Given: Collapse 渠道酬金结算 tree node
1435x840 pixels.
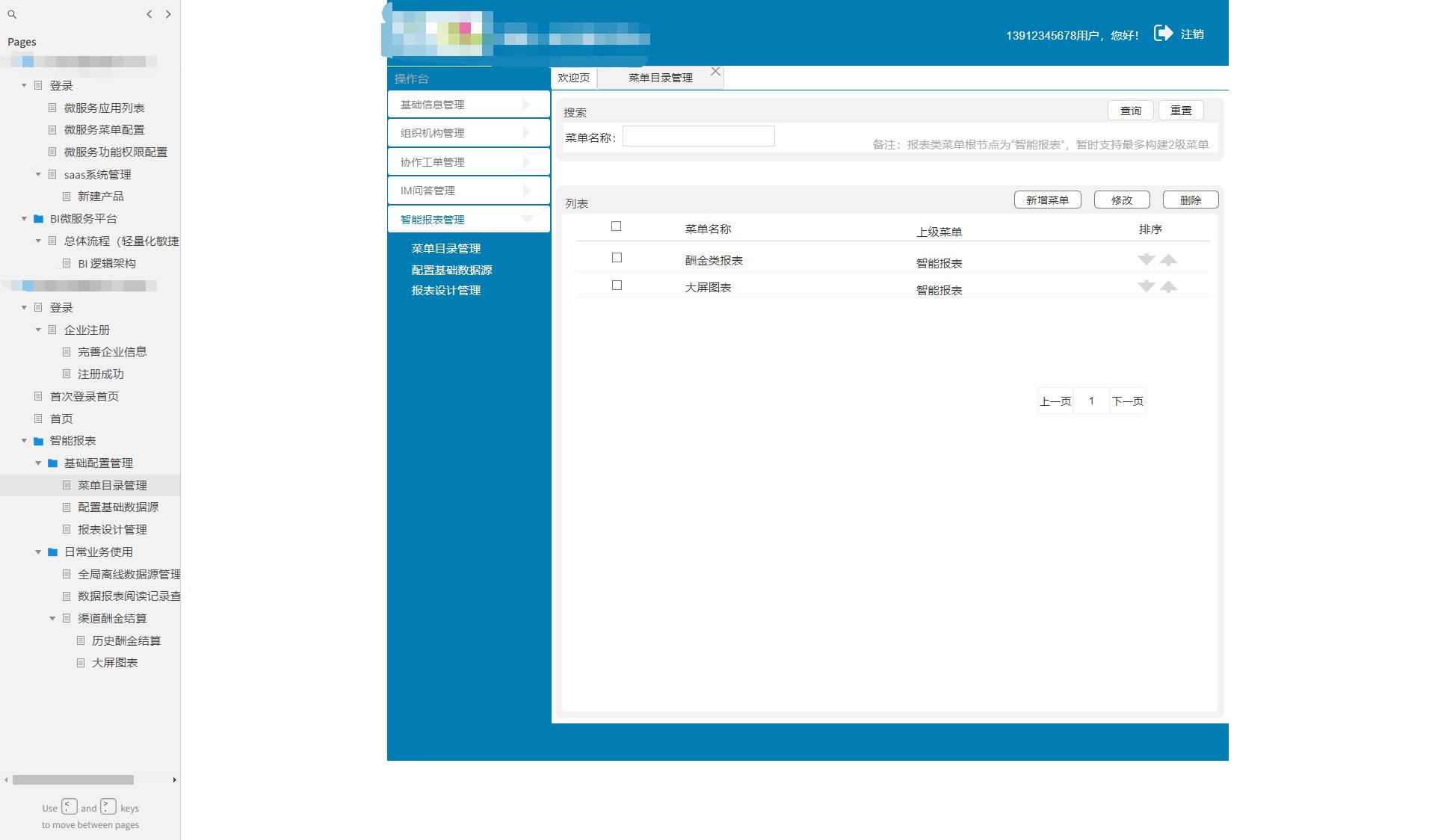Looking at the screenshot, I should click(x=52, y=619).
